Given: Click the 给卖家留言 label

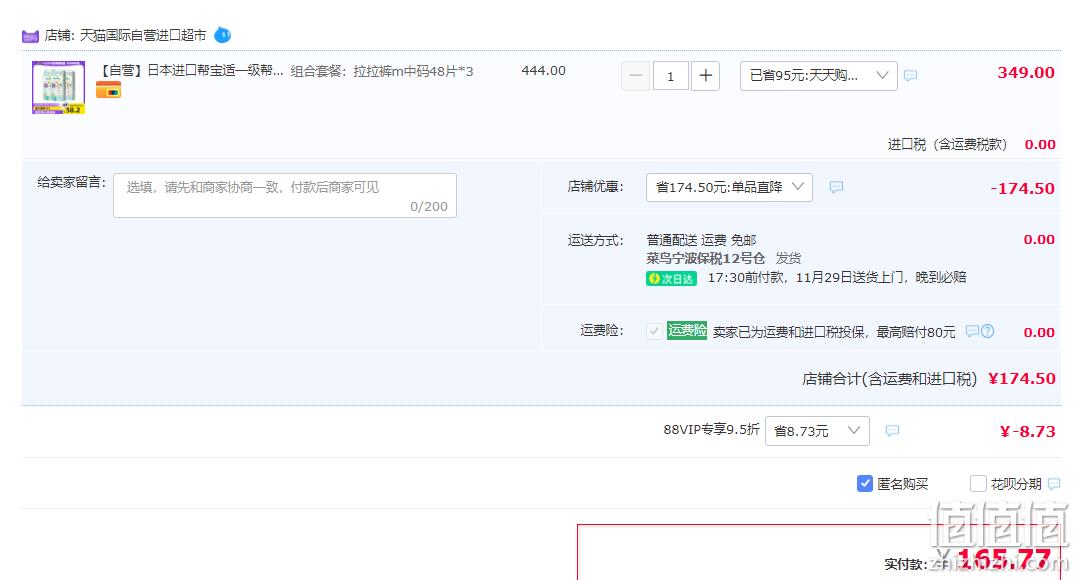Looking at the screenshot, I should [x=72, y=182].
